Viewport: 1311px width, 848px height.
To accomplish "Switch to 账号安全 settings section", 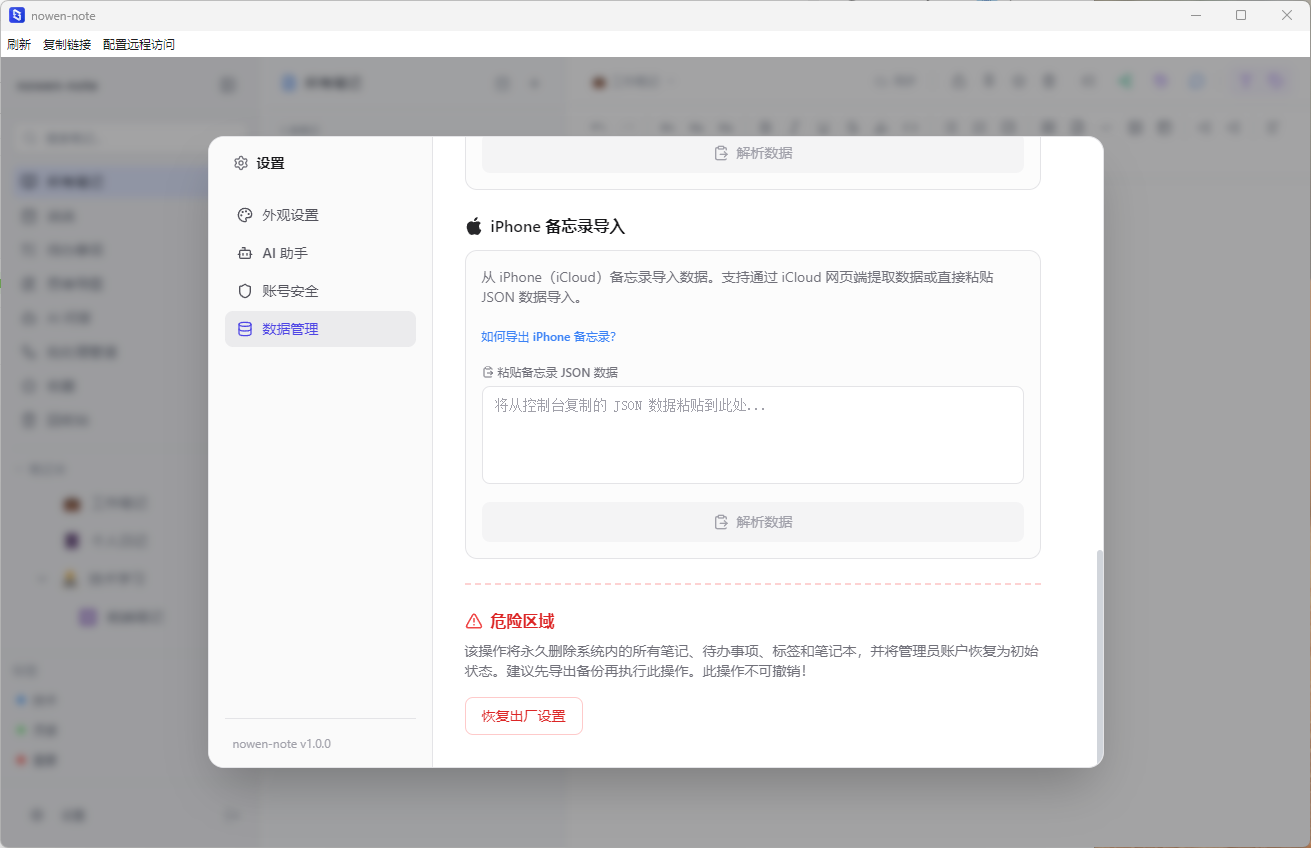I will coord(320,291).
